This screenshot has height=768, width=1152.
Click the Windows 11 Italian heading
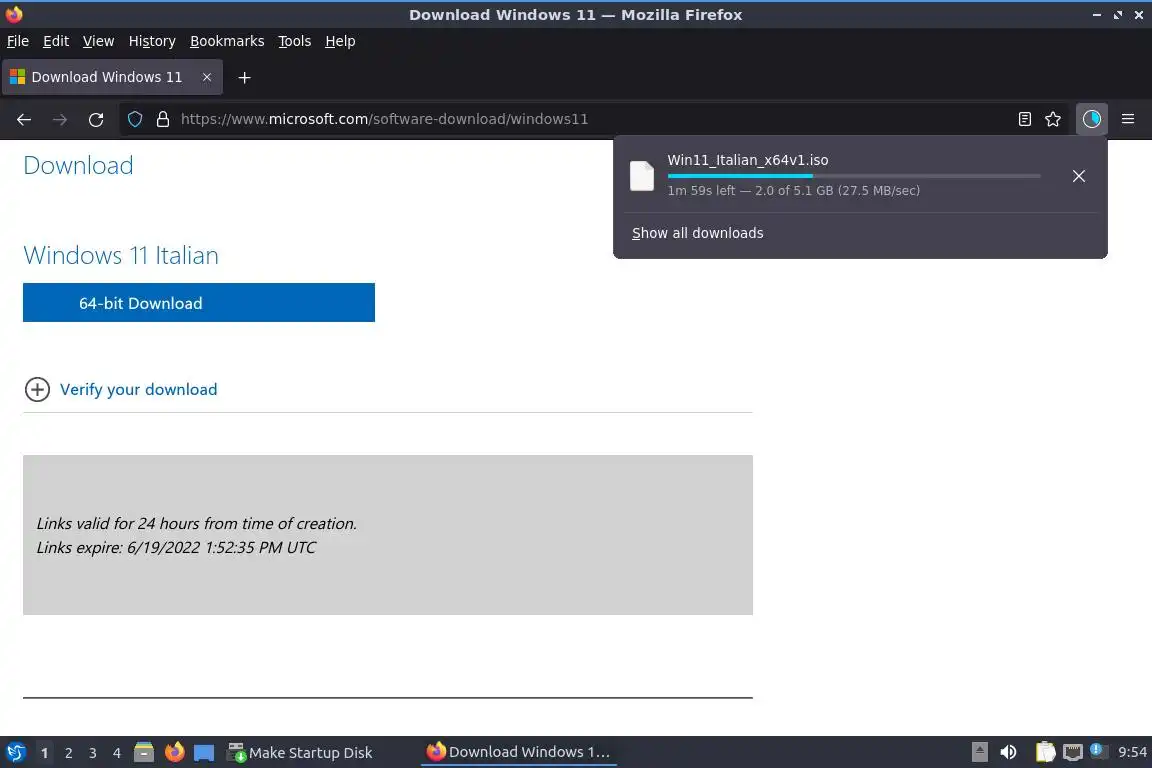click(x=120, y=255)
